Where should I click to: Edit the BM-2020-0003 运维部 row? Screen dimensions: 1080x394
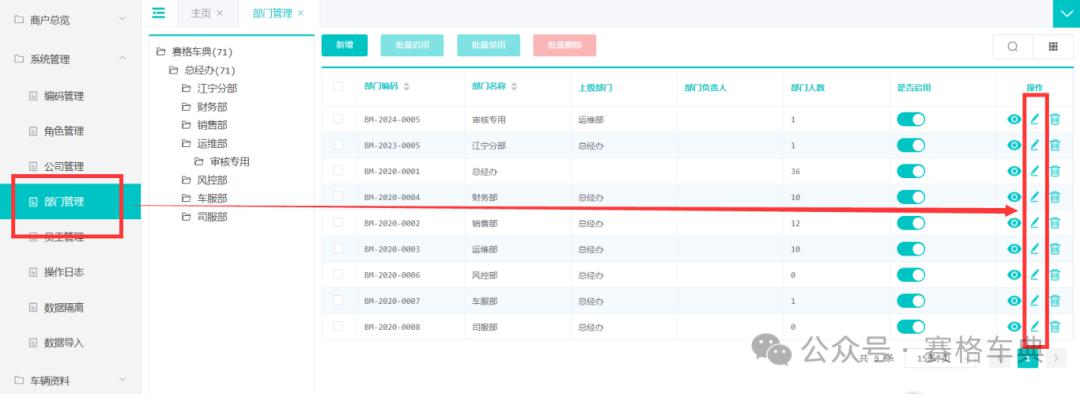1034,249
